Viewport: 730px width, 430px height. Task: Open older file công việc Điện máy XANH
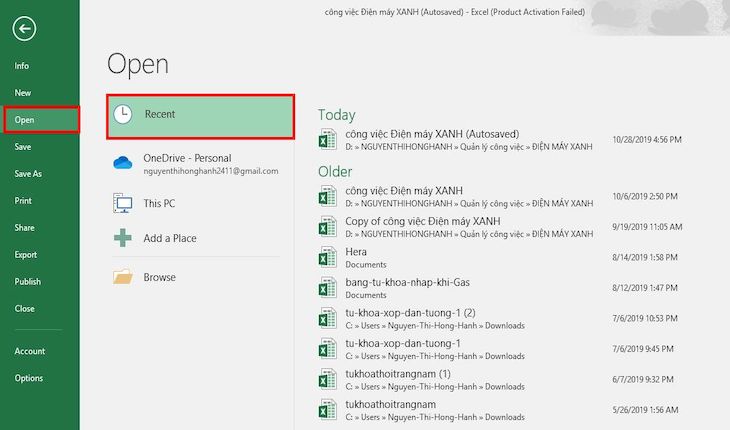404,191
